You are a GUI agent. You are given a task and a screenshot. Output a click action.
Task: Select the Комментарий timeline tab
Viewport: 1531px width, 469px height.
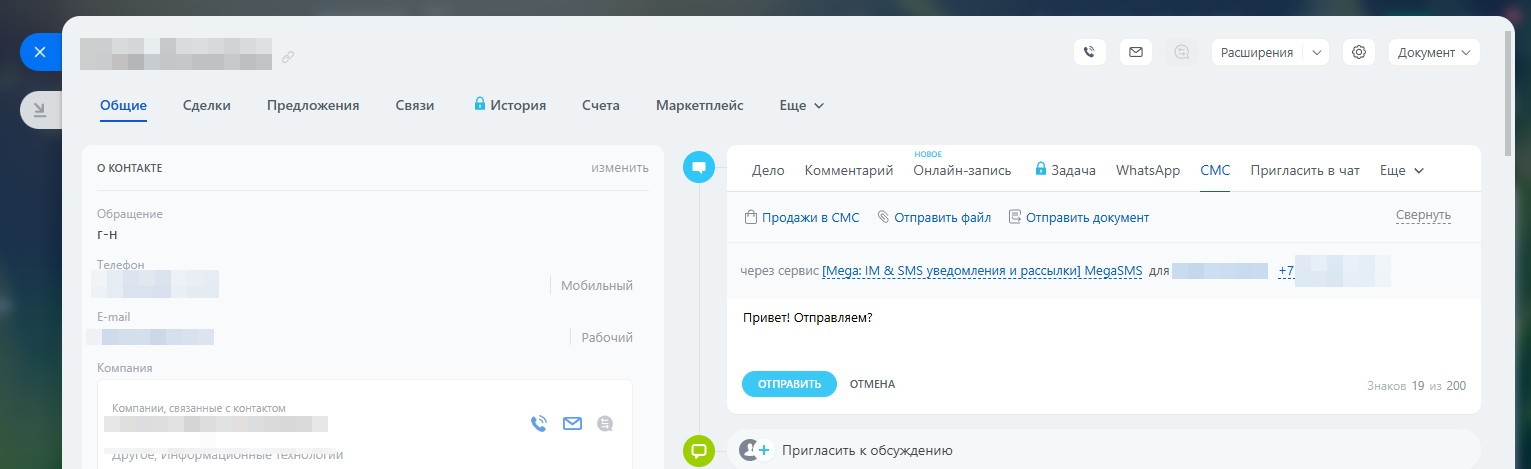point(849,170)
